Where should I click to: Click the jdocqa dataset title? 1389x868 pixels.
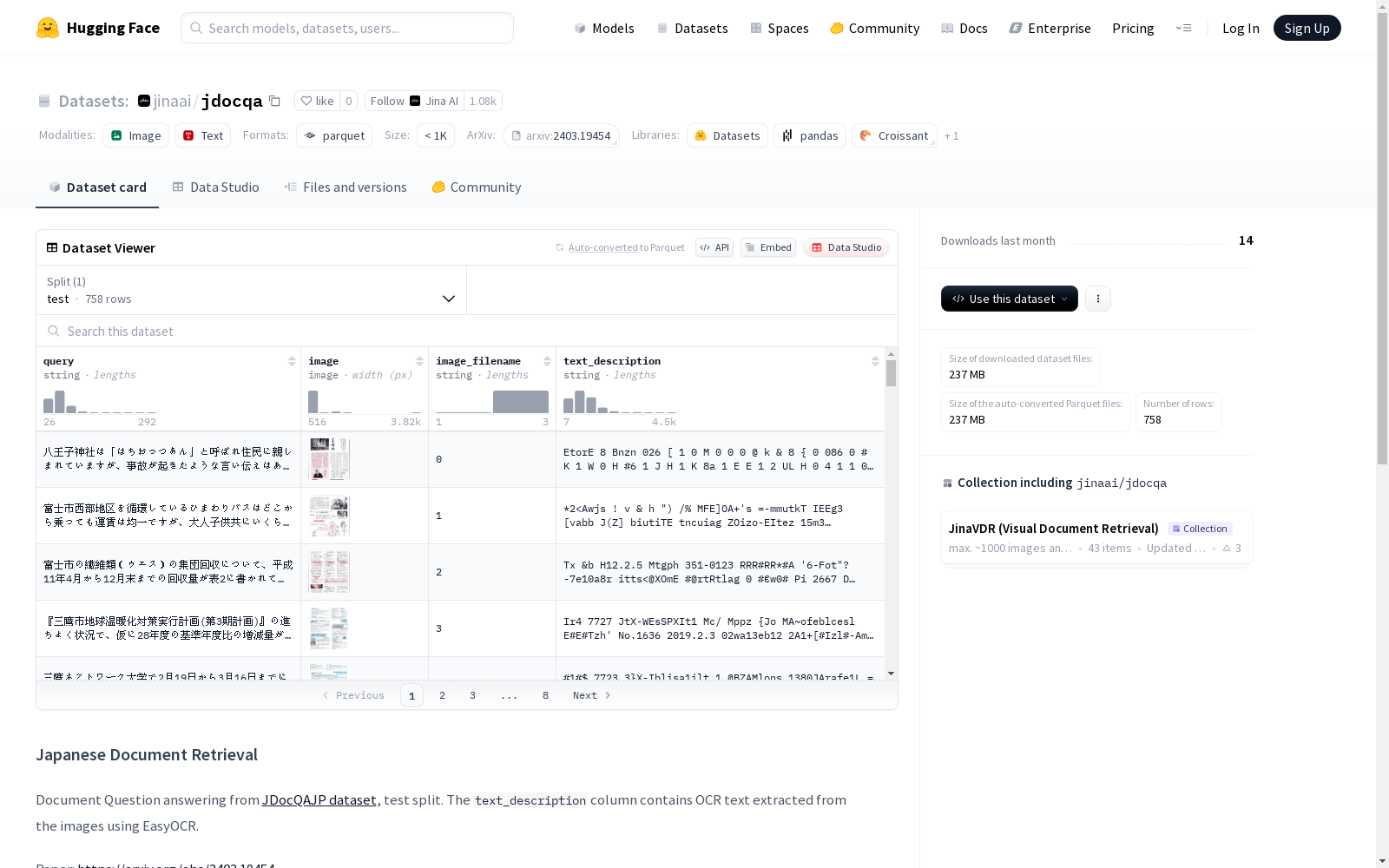click(232, 101)
